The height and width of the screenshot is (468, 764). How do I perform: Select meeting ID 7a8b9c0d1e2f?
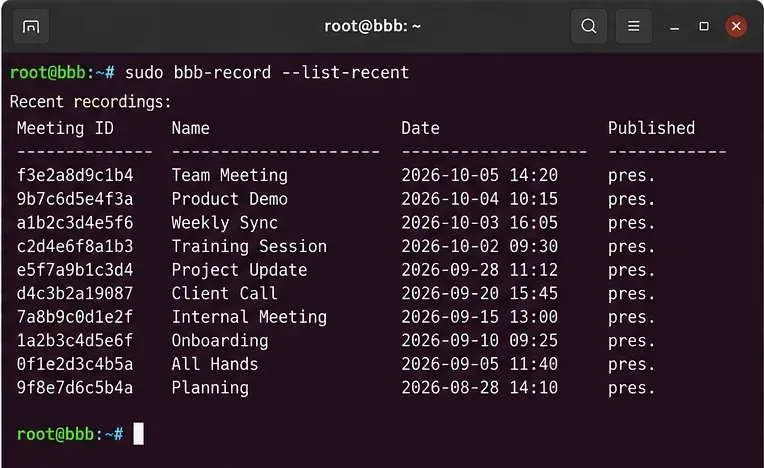click(x=75, y=317)
